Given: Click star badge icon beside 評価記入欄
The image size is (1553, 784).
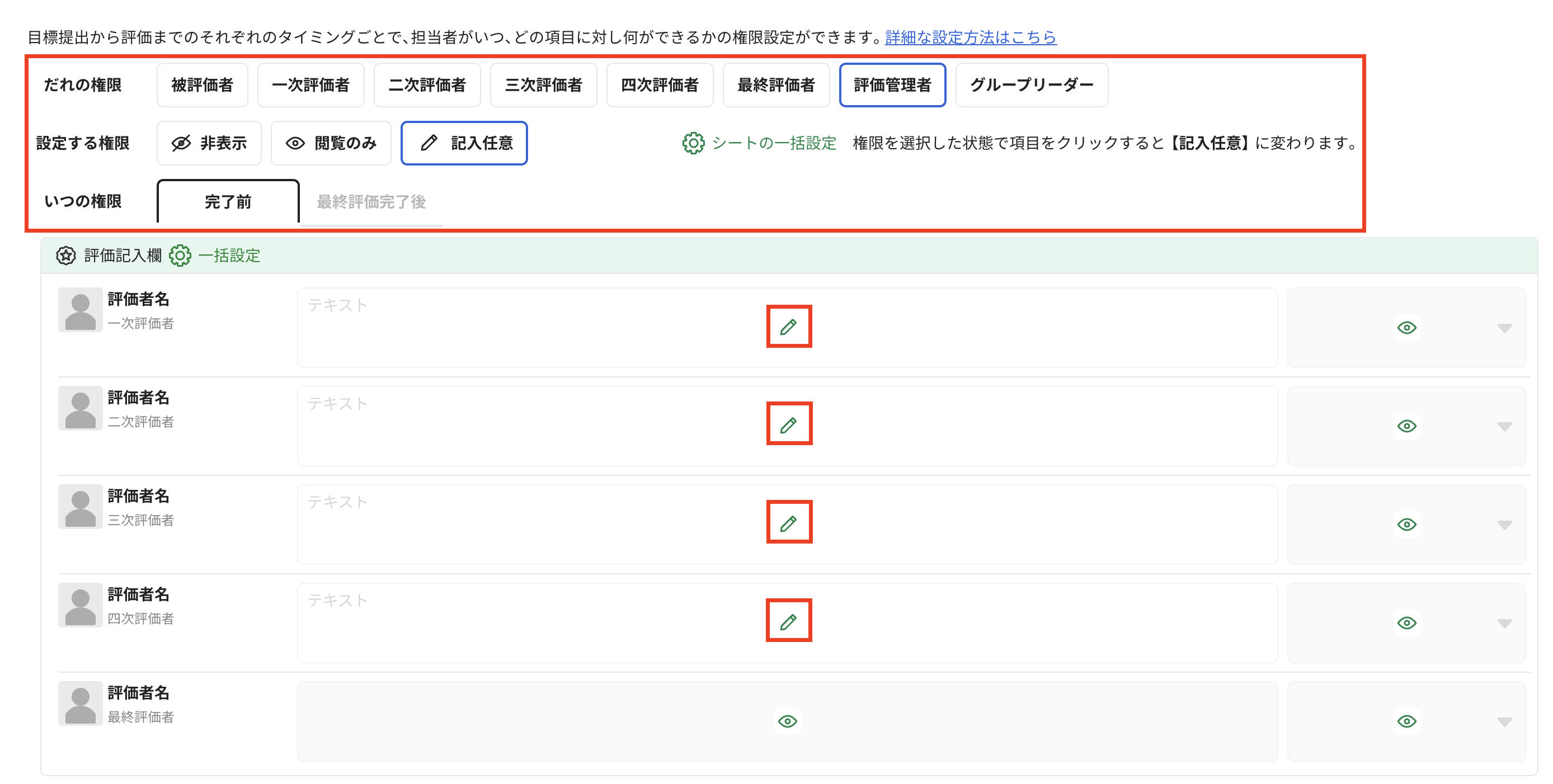Looking at the screenshot, I should (65, 256).
